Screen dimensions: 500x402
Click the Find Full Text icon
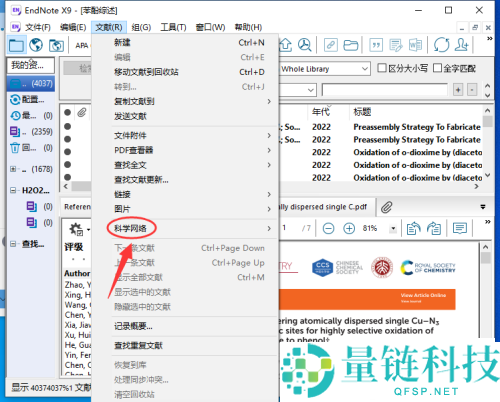[304, 45]
